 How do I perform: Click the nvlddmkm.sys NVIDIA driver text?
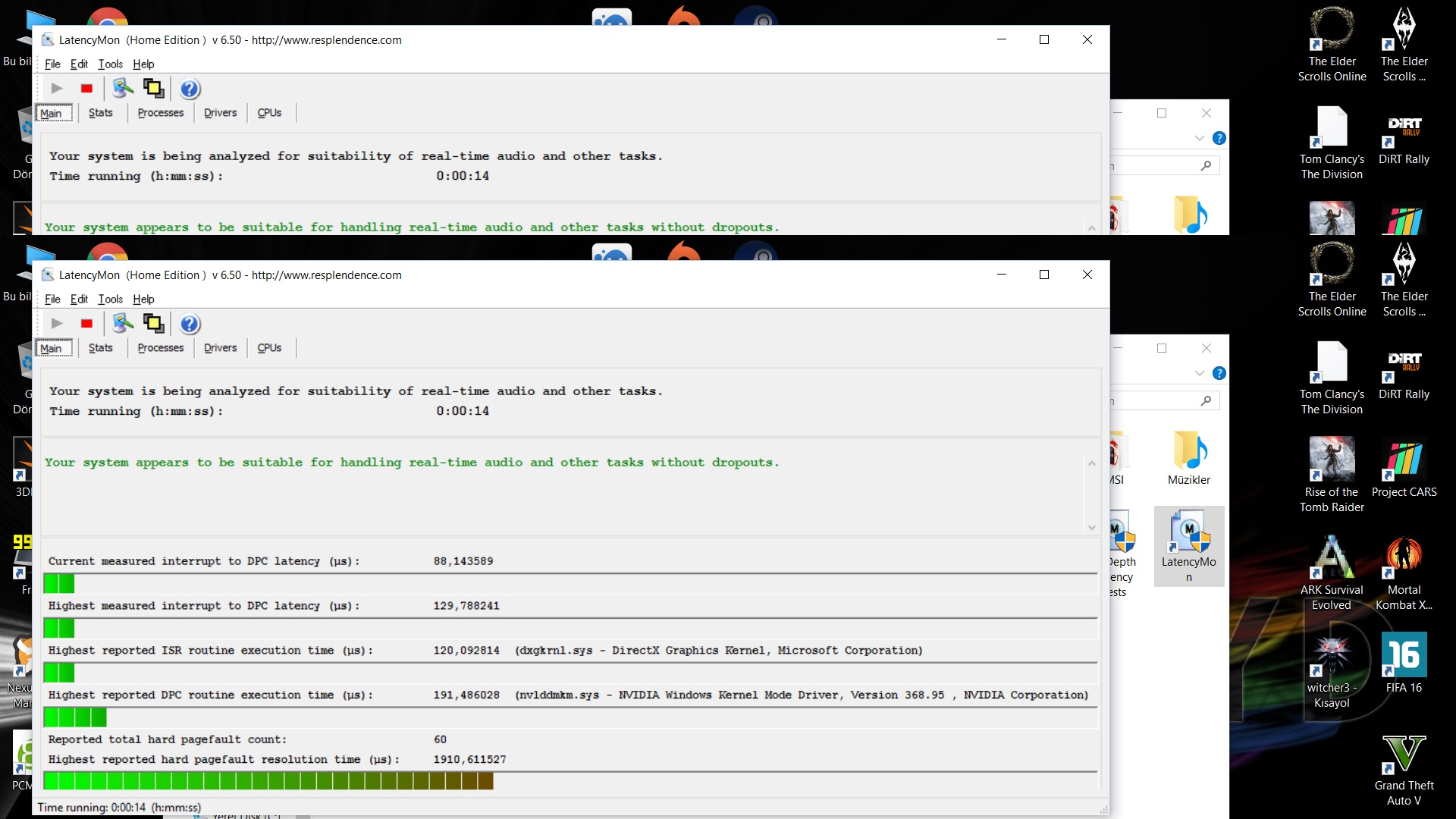coord(801,695)
